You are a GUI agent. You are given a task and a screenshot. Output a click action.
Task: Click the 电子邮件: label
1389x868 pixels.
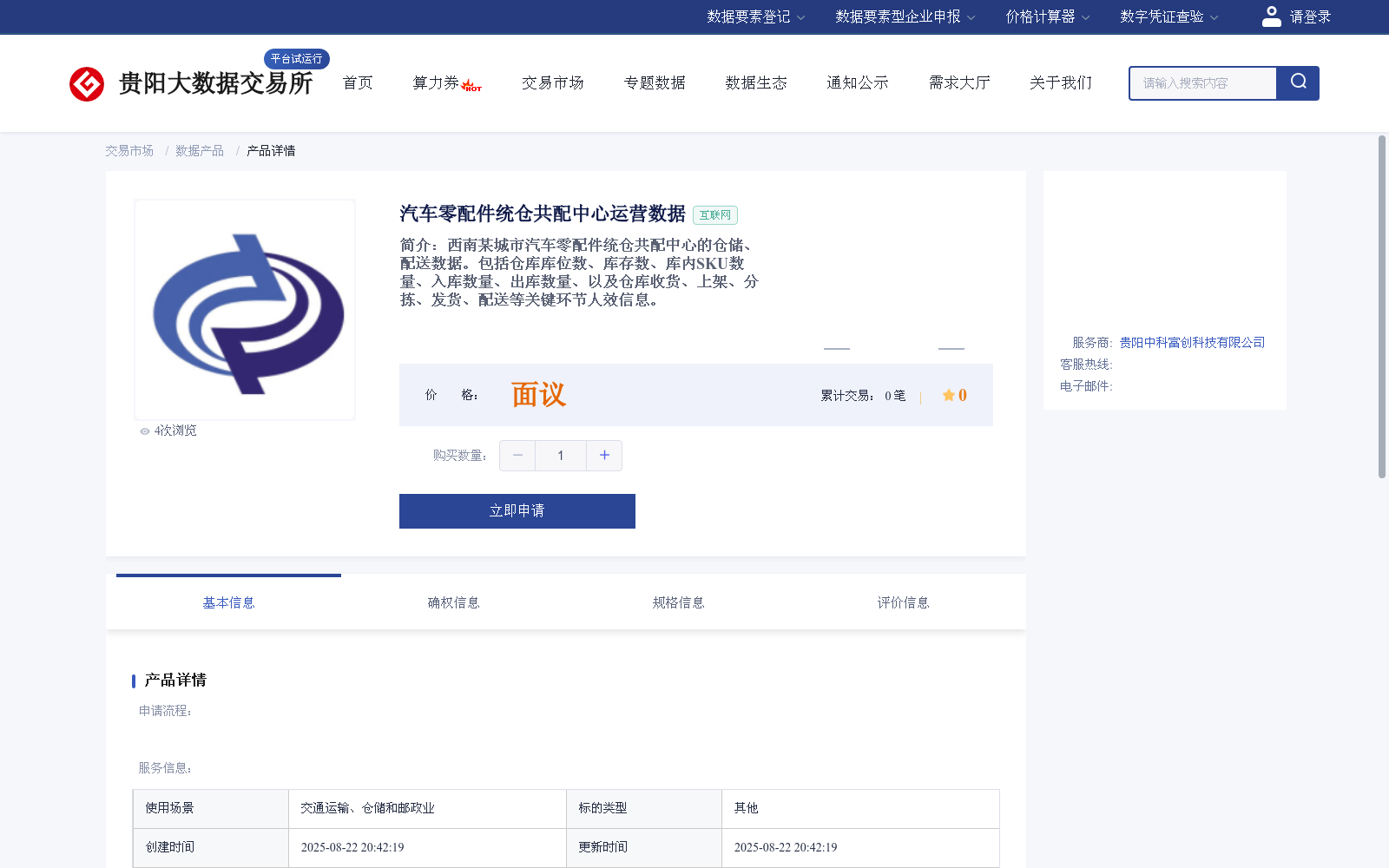(x=1086, y=386)
